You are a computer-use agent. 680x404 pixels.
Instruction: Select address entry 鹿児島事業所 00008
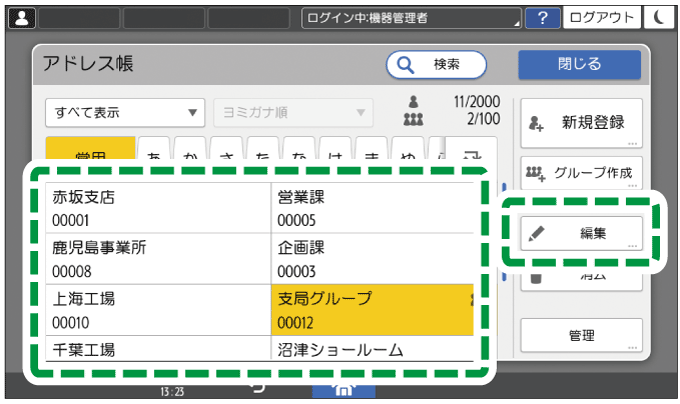pos(158,259)
